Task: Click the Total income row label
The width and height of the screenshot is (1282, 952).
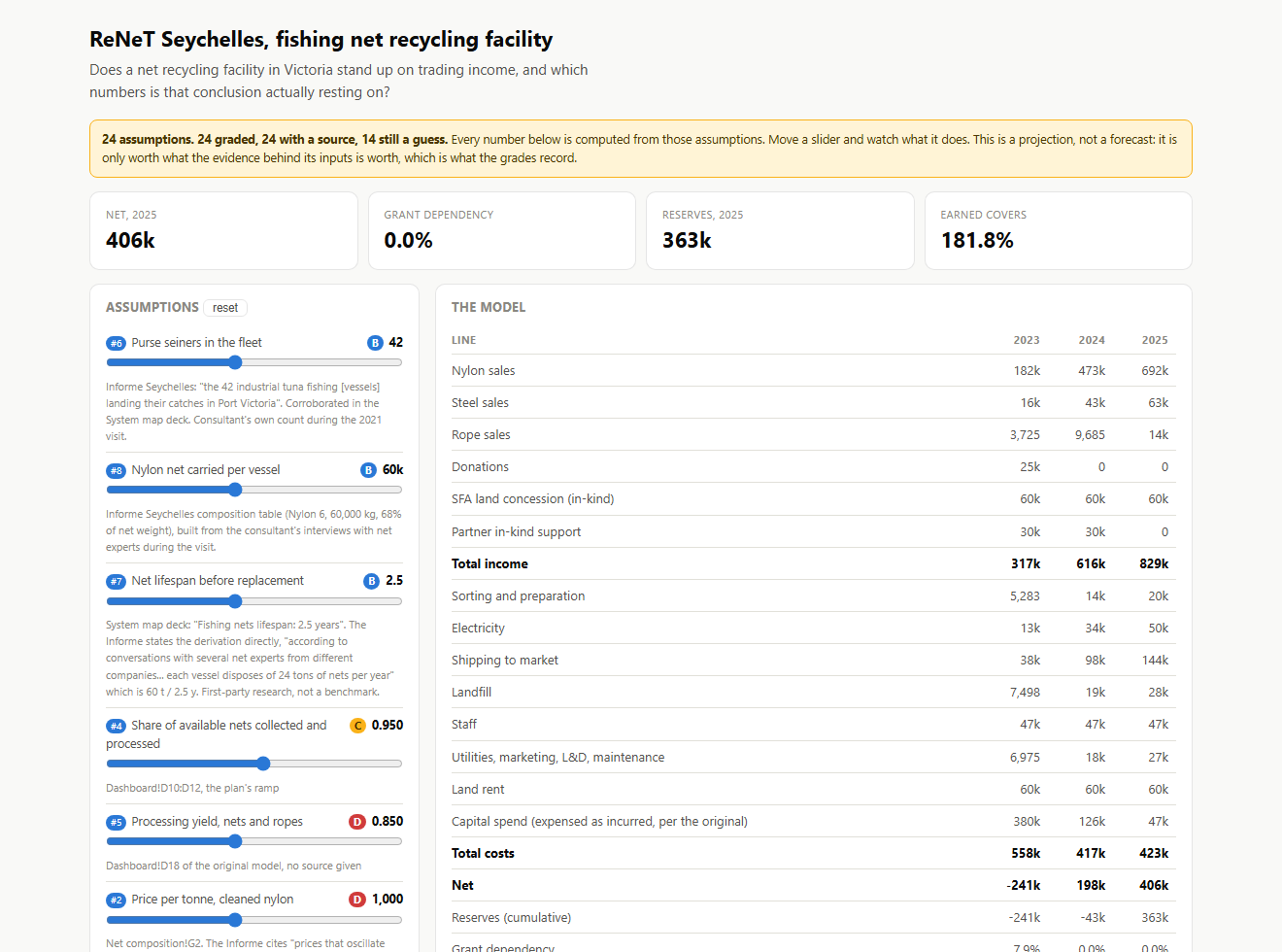Action: [489, 564]
